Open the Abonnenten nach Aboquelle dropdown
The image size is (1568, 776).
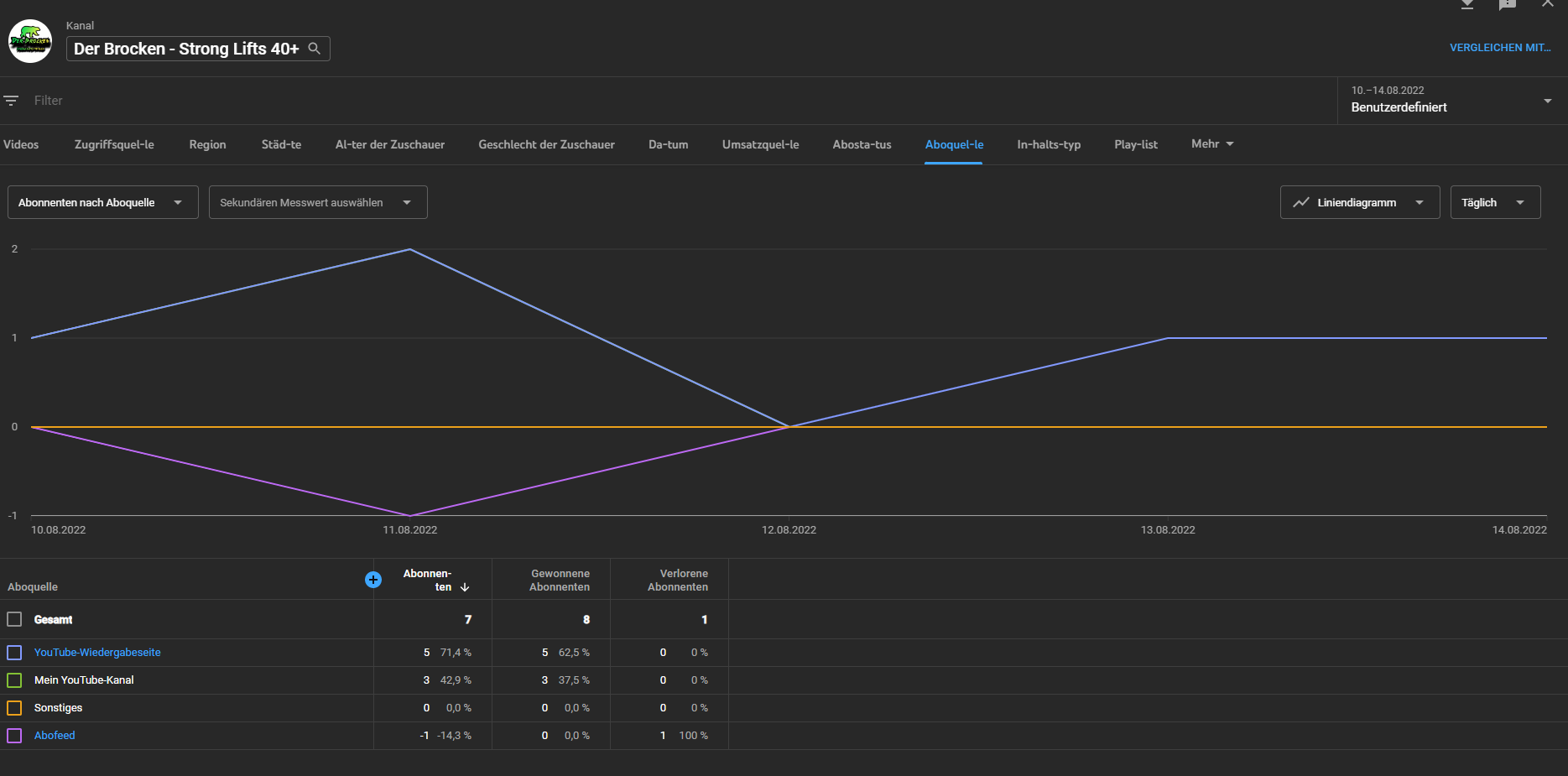pyautogui.click(x=102, y=202)
